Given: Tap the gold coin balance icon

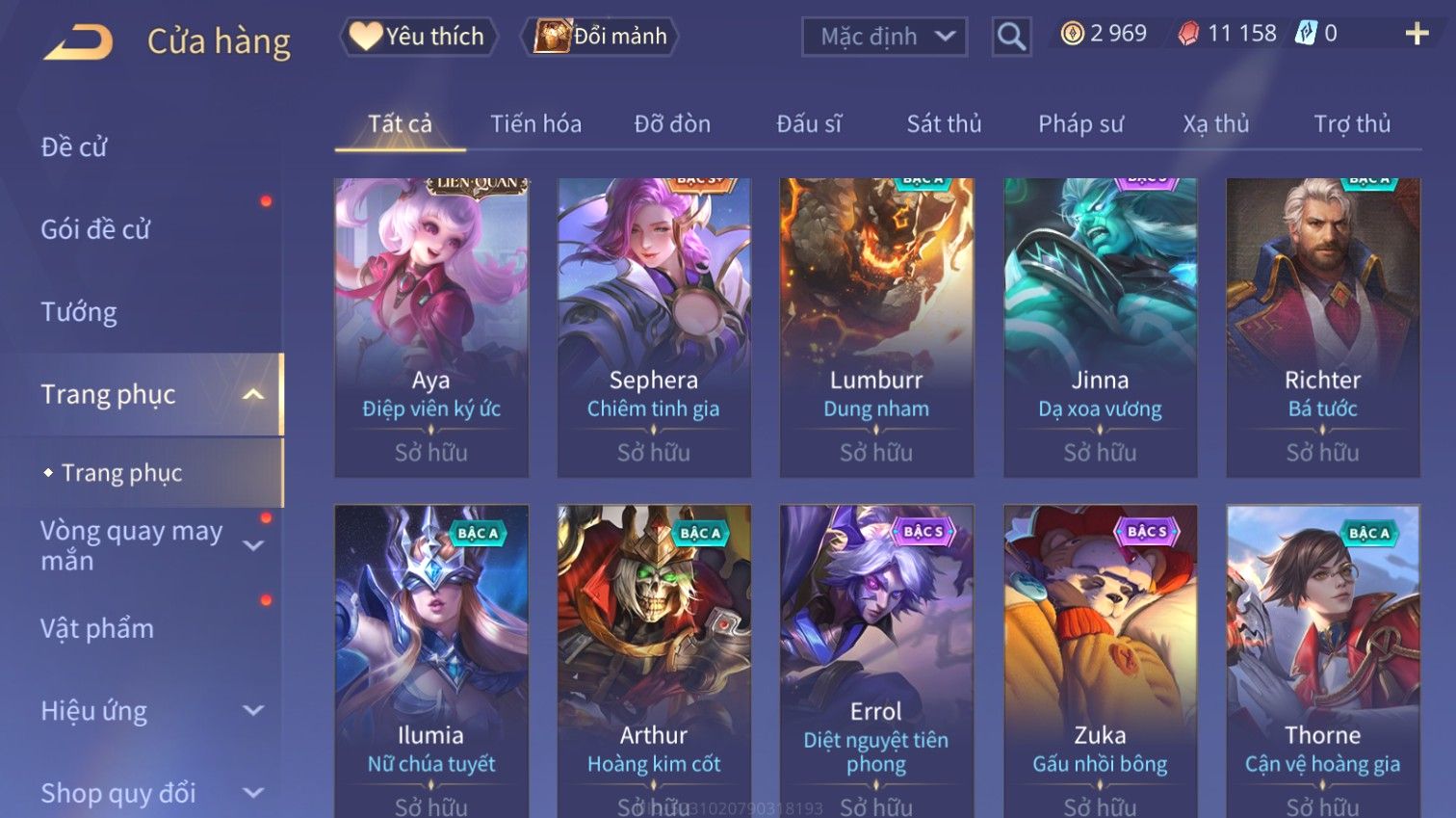Looking at the screenshot, I should pyautogui.click(x=1072, y=34).
